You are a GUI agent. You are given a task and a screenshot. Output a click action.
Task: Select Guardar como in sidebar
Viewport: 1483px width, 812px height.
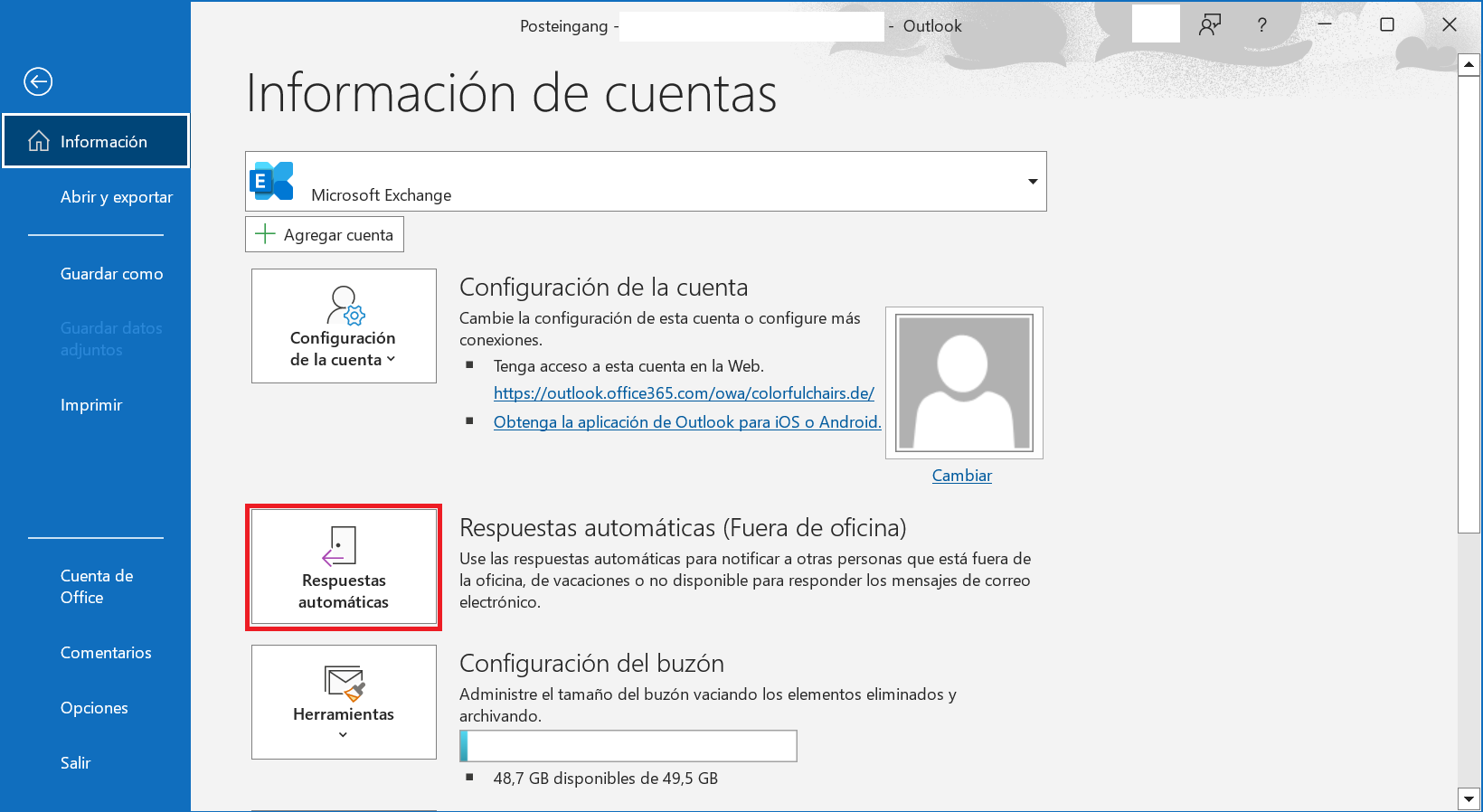pyautogui.click(x=111, y=274)
